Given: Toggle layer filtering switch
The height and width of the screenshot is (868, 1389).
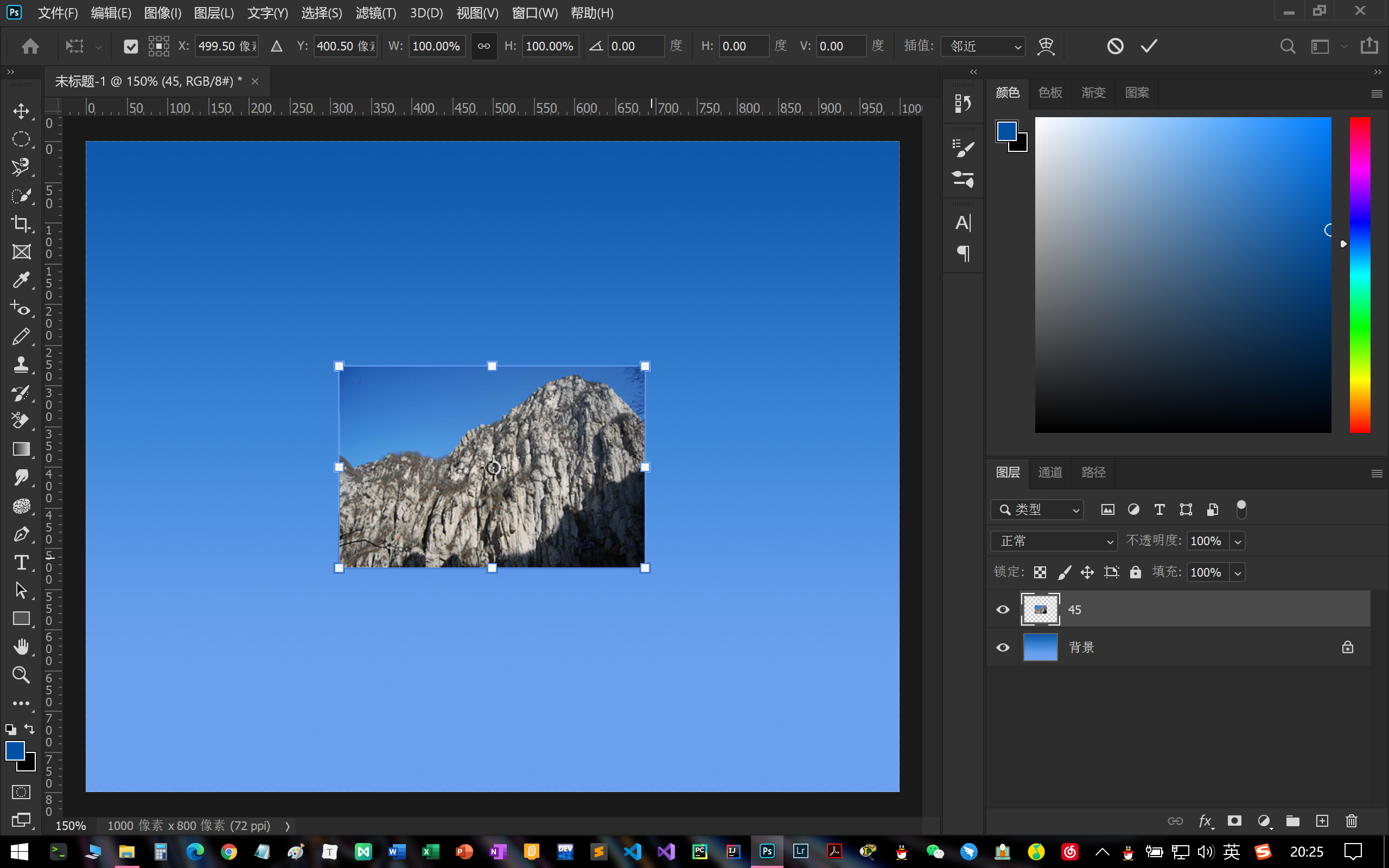Looking at the screenshot, I should [1241, 509].
